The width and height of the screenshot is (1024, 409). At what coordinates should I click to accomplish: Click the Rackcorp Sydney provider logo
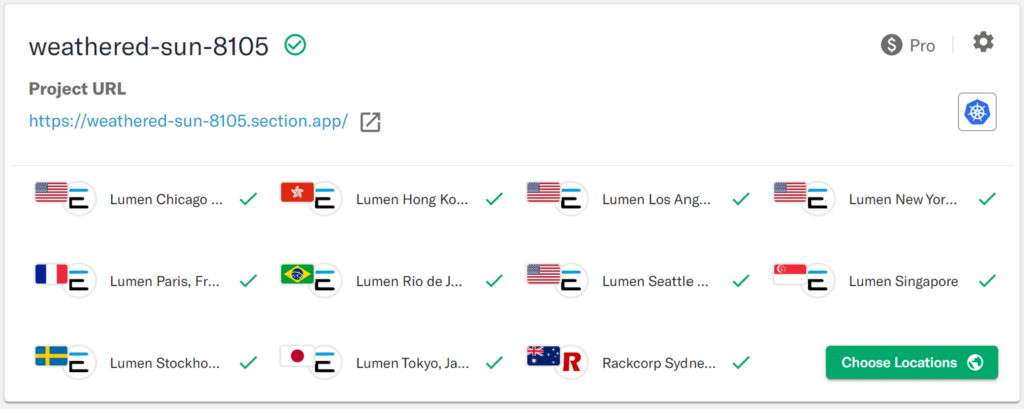[572, 362]
